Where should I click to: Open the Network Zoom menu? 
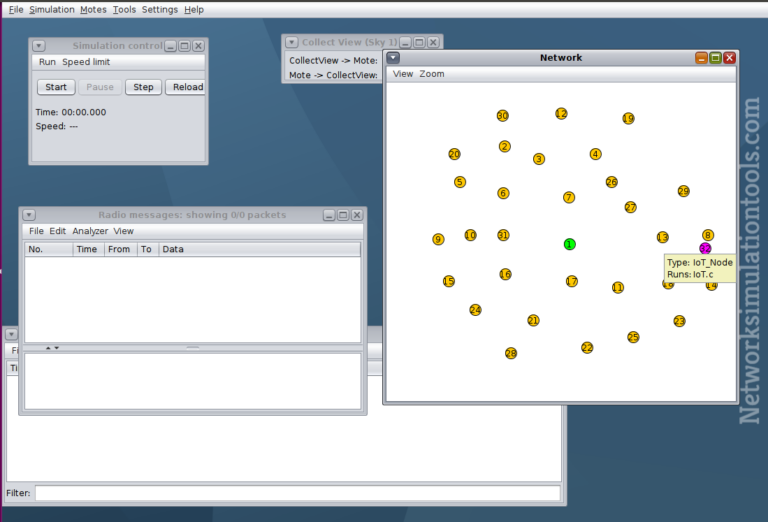pos(432,74)
